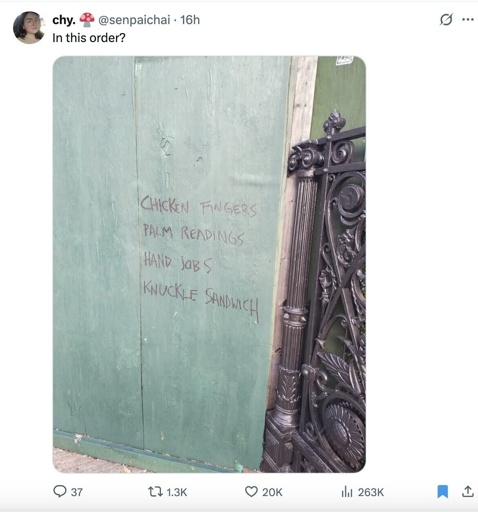Screen dimensions: 478x512
Task: Enlarge the graffiti wall photo
Action: tap(209, 264)
